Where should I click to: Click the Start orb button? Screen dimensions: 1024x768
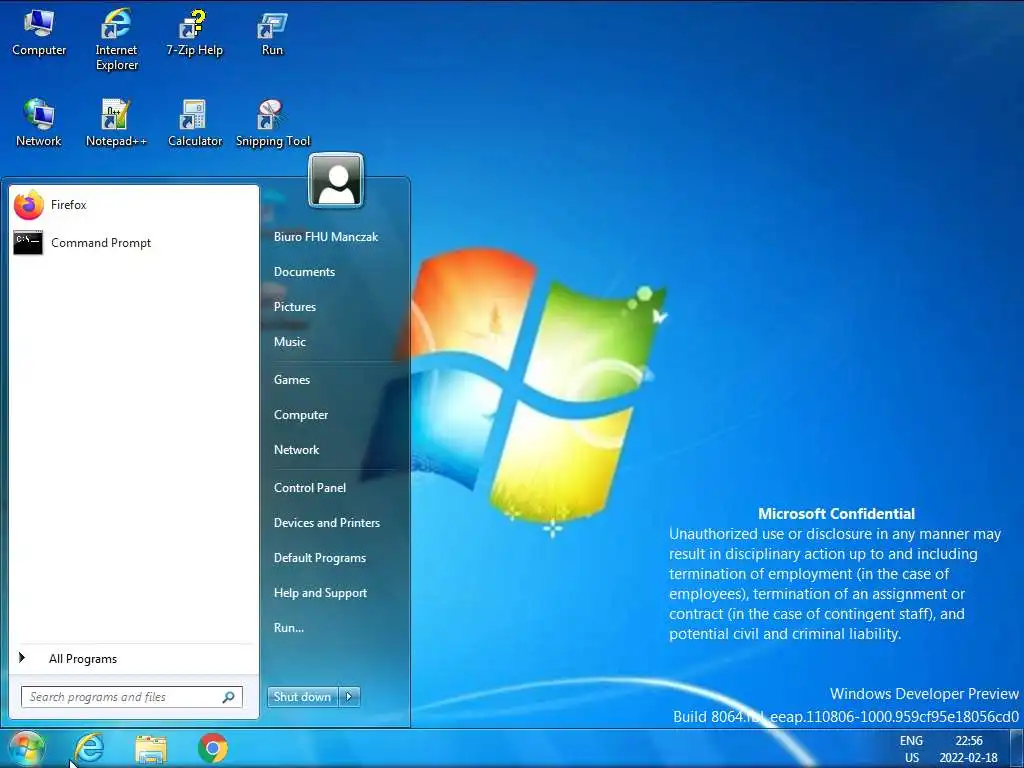(x=25, y=748)
